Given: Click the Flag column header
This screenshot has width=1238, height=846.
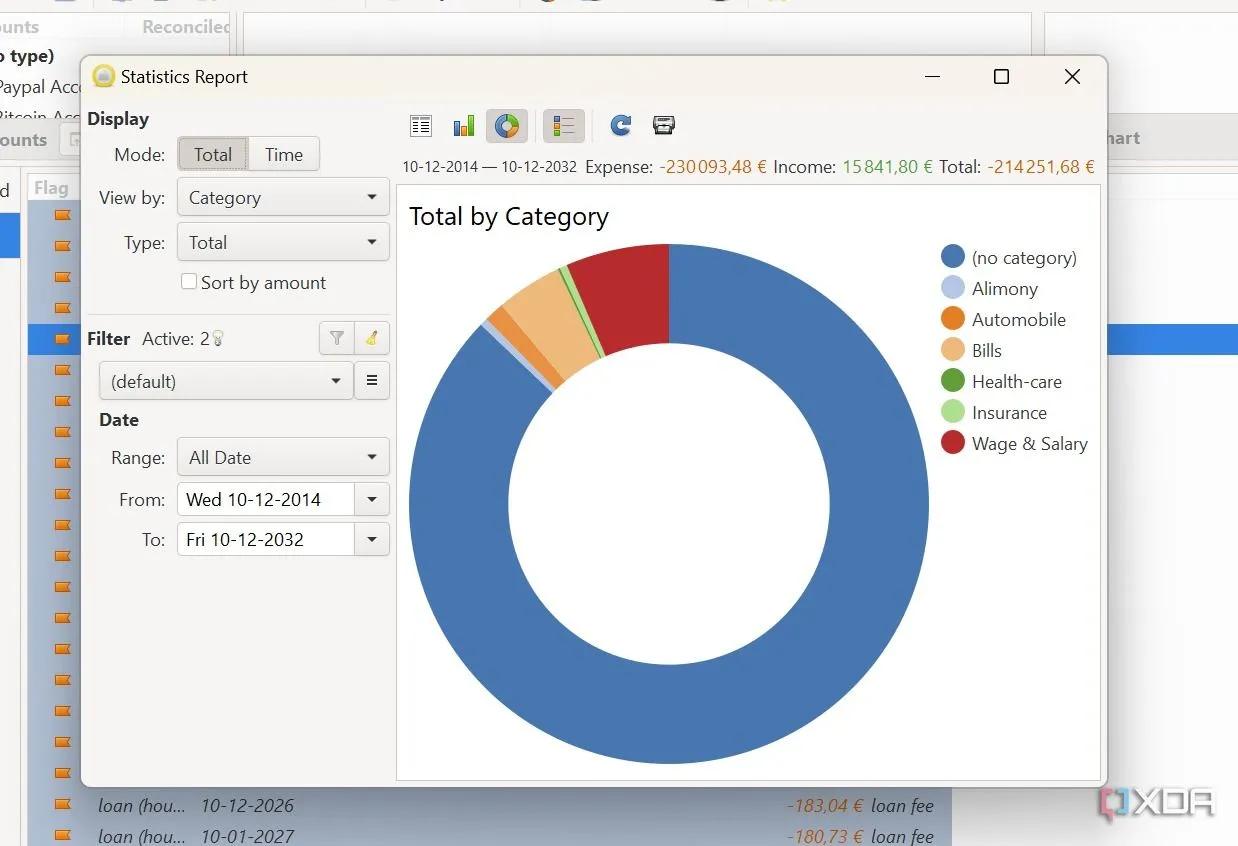Looking at the screenshot, I should [x=51, y=187].
